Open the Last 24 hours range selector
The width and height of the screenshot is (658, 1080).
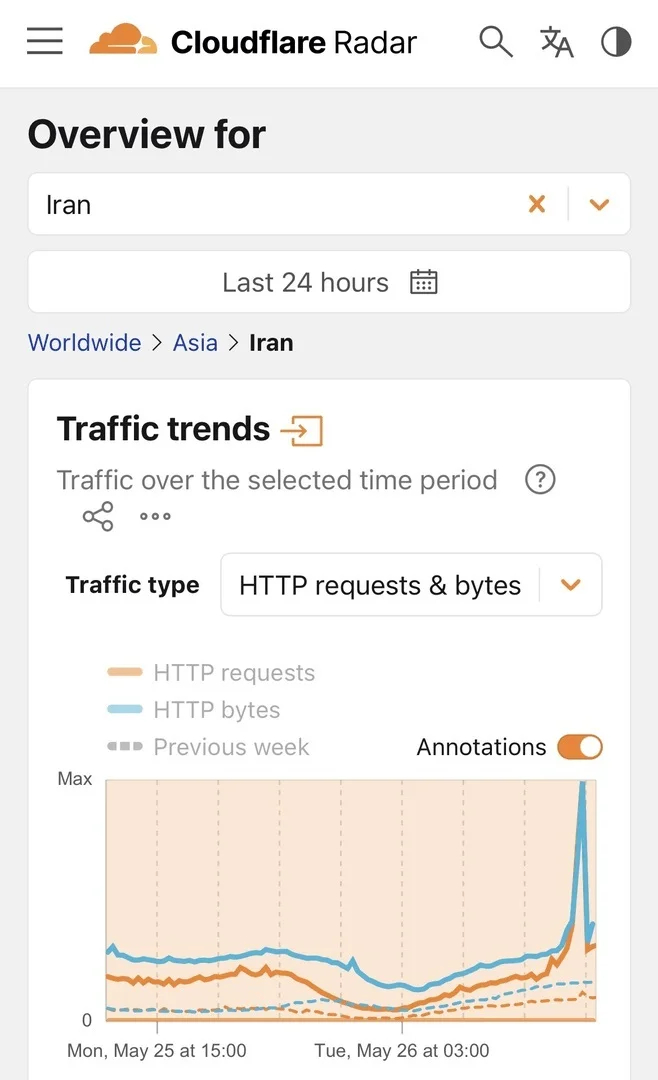pos(329,282)
